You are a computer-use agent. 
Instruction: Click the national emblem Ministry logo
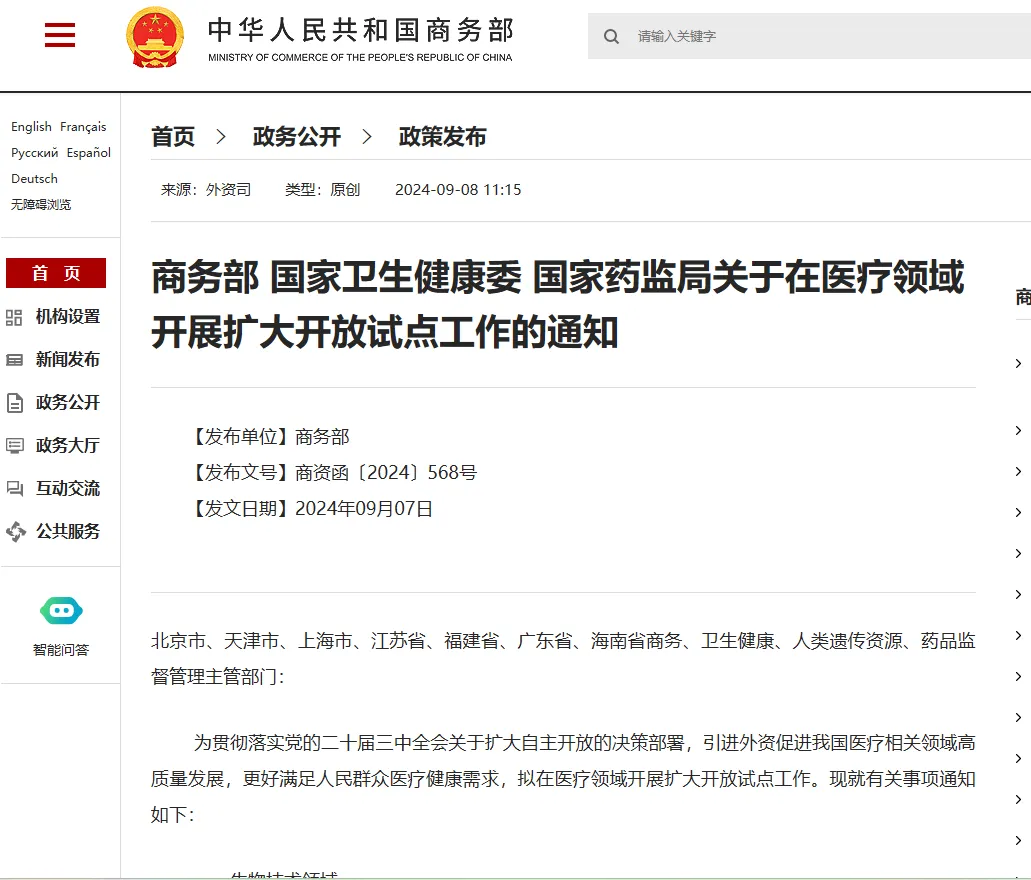[x=153, y=35]
